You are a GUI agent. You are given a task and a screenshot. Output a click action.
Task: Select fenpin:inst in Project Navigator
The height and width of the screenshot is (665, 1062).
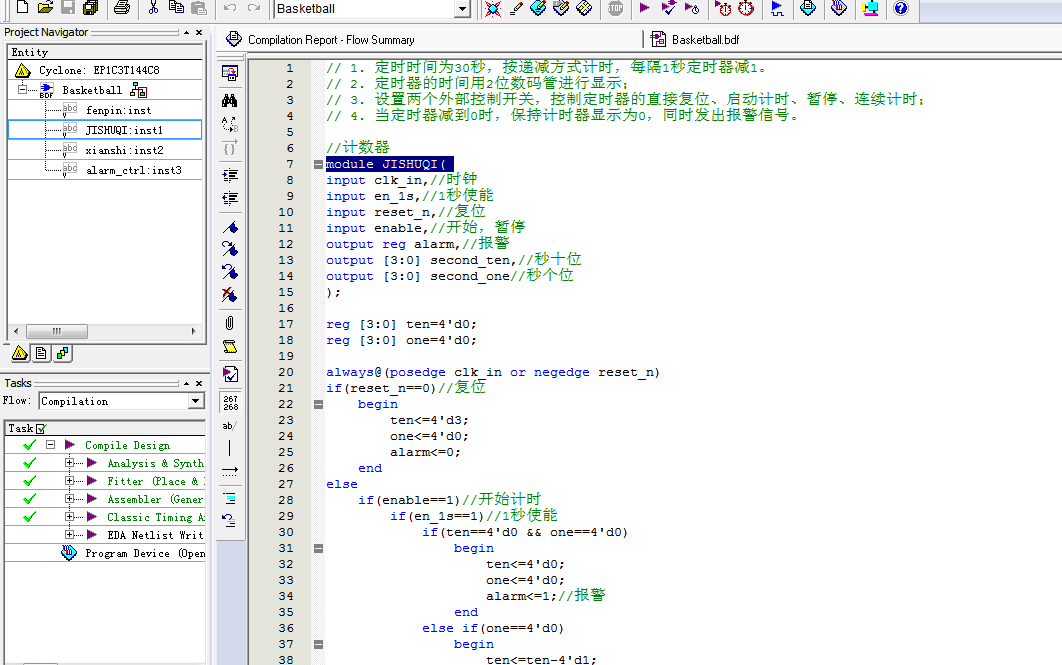coord(118,110)
